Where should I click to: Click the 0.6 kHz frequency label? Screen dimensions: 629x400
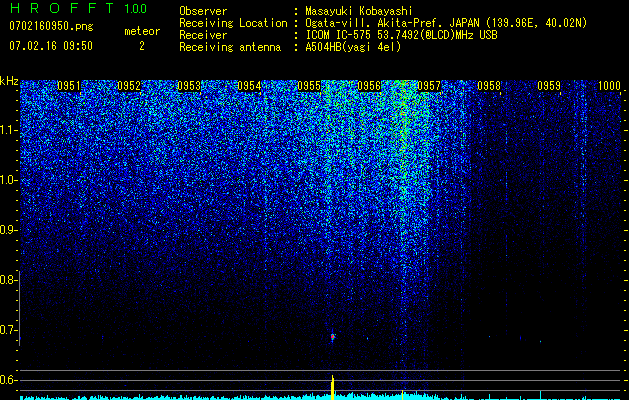(7, 380)
